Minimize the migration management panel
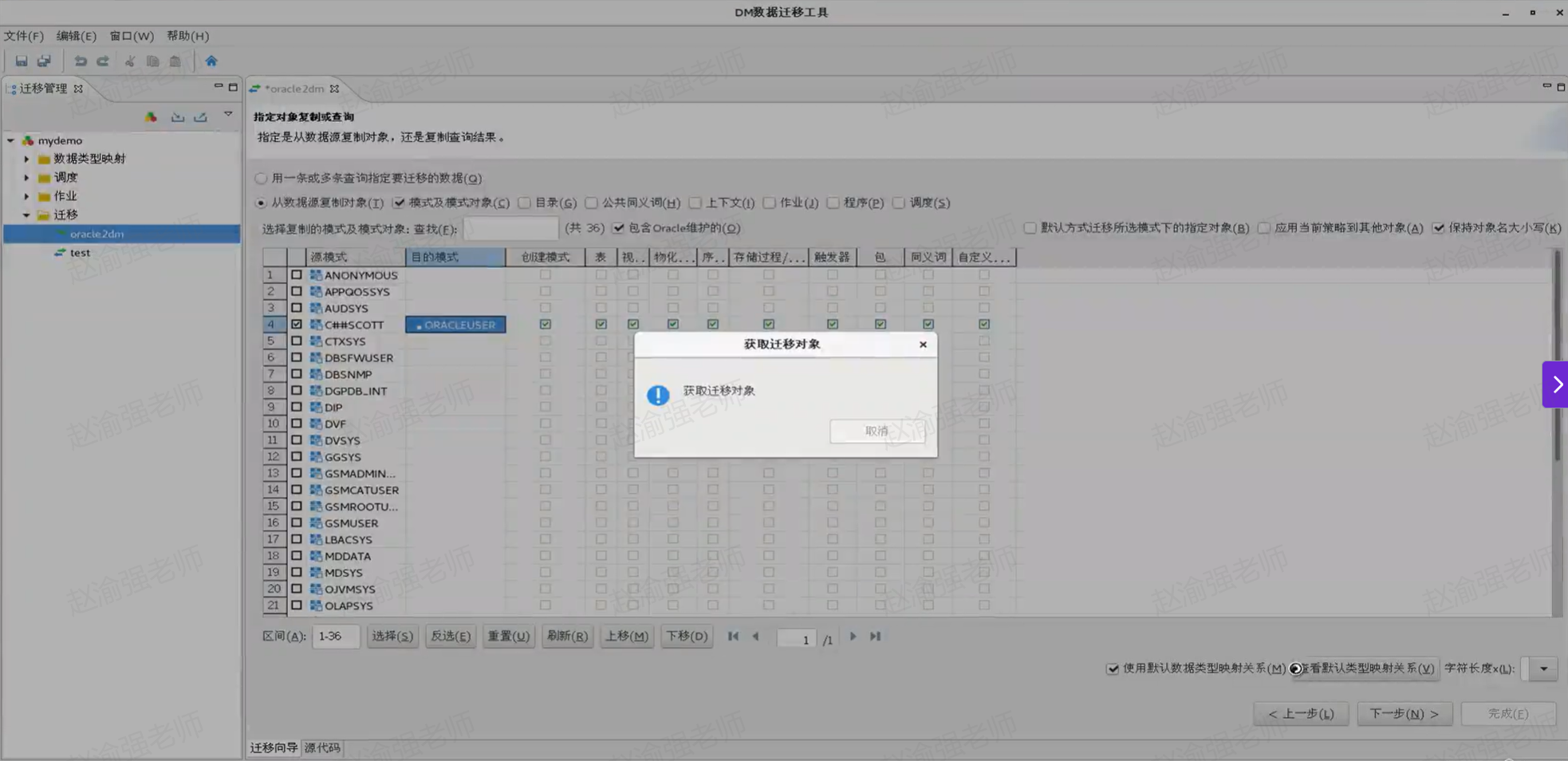This screenshot has width=1568, height=761. click(x=219, y=86)
